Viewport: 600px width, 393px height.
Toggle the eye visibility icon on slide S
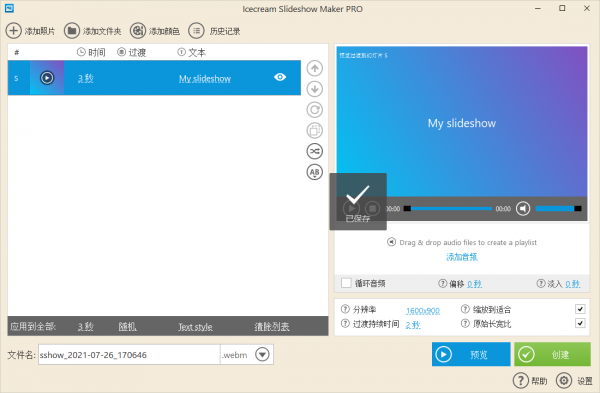280,77
